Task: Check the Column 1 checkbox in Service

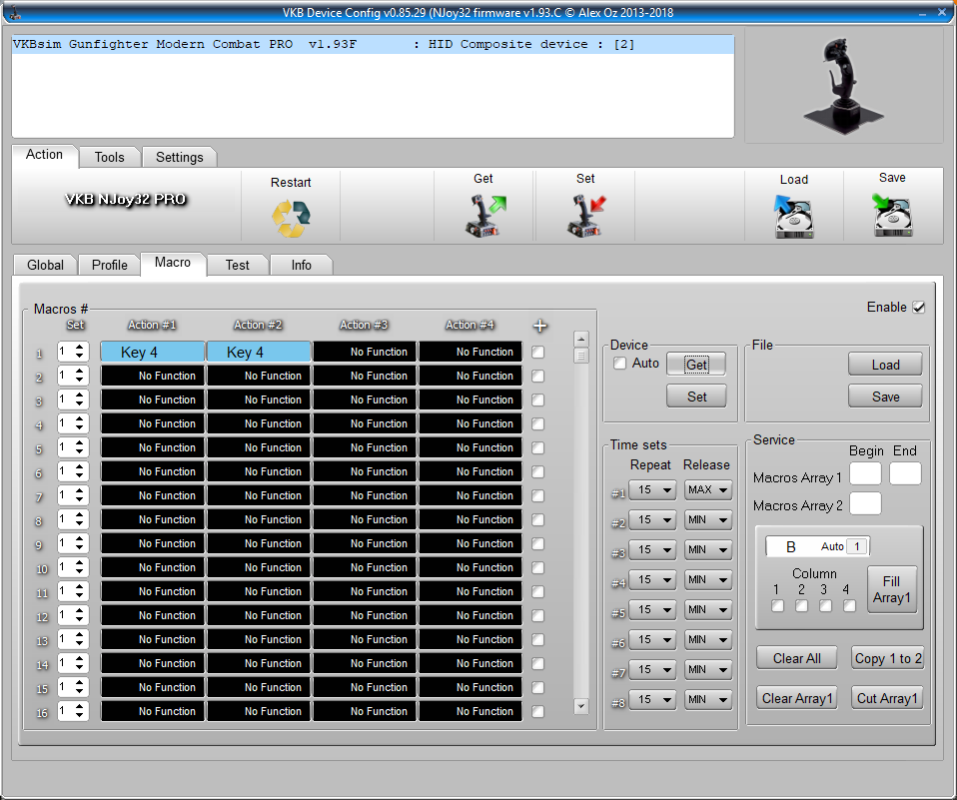Action: click(x=777, y=606)
